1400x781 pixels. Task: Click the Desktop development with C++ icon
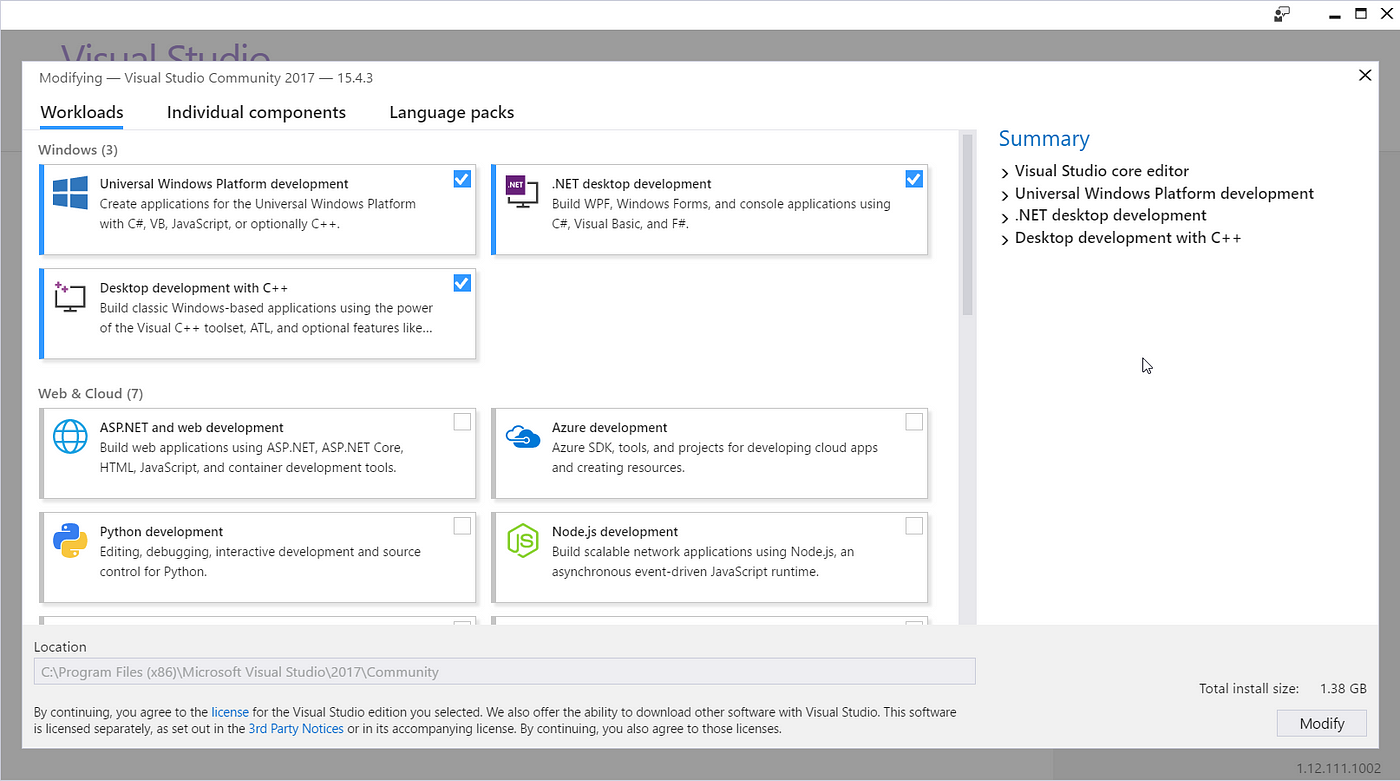[69, 297]
